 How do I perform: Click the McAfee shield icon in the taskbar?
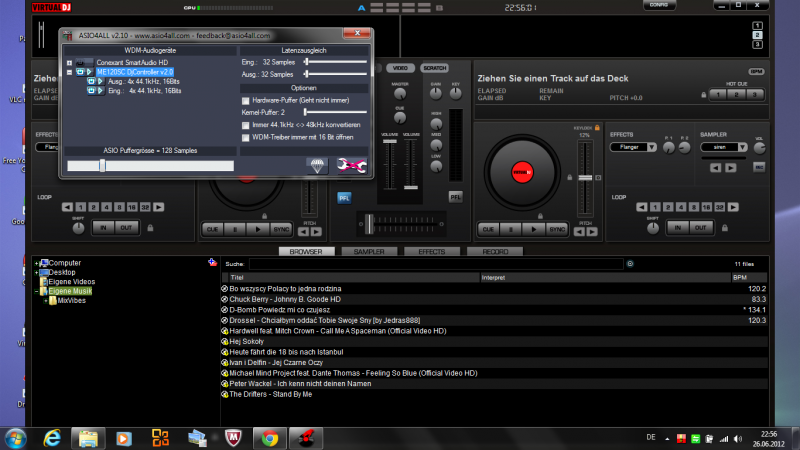pos(232,437)
